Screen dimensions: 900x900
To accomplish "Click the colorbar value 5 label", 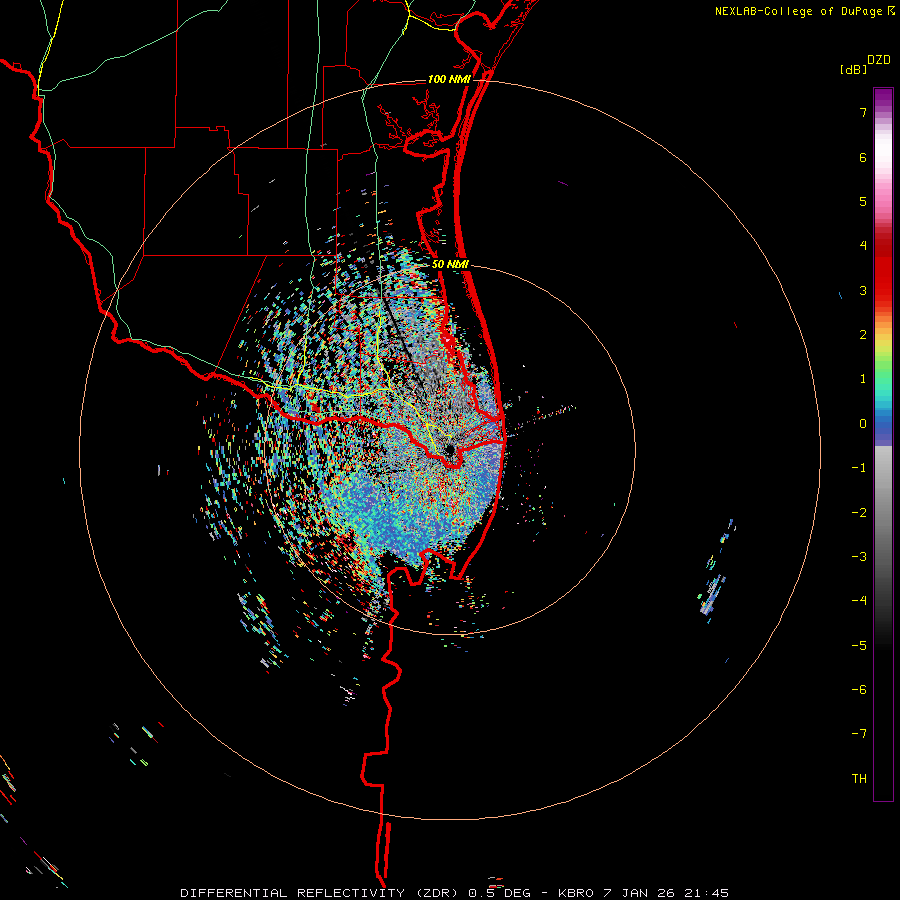I will coord(863,201).
